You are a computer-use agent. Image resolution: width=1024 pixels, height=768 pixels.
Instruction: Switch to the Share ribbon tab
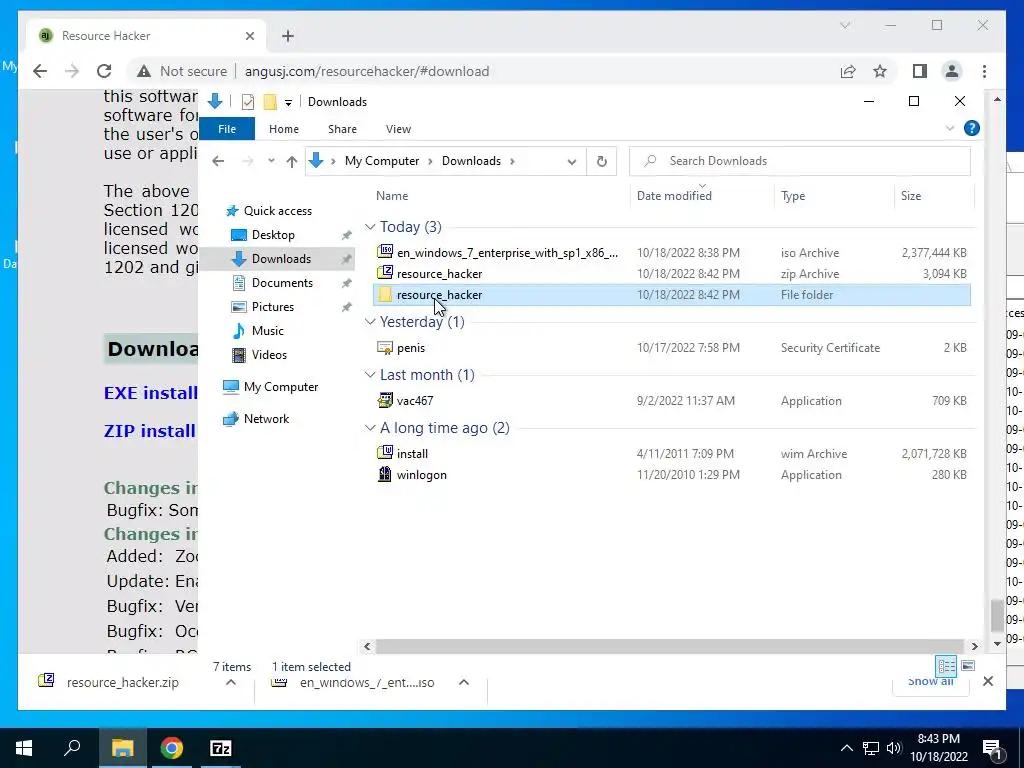pyautogui.click(x=342, y=129)
